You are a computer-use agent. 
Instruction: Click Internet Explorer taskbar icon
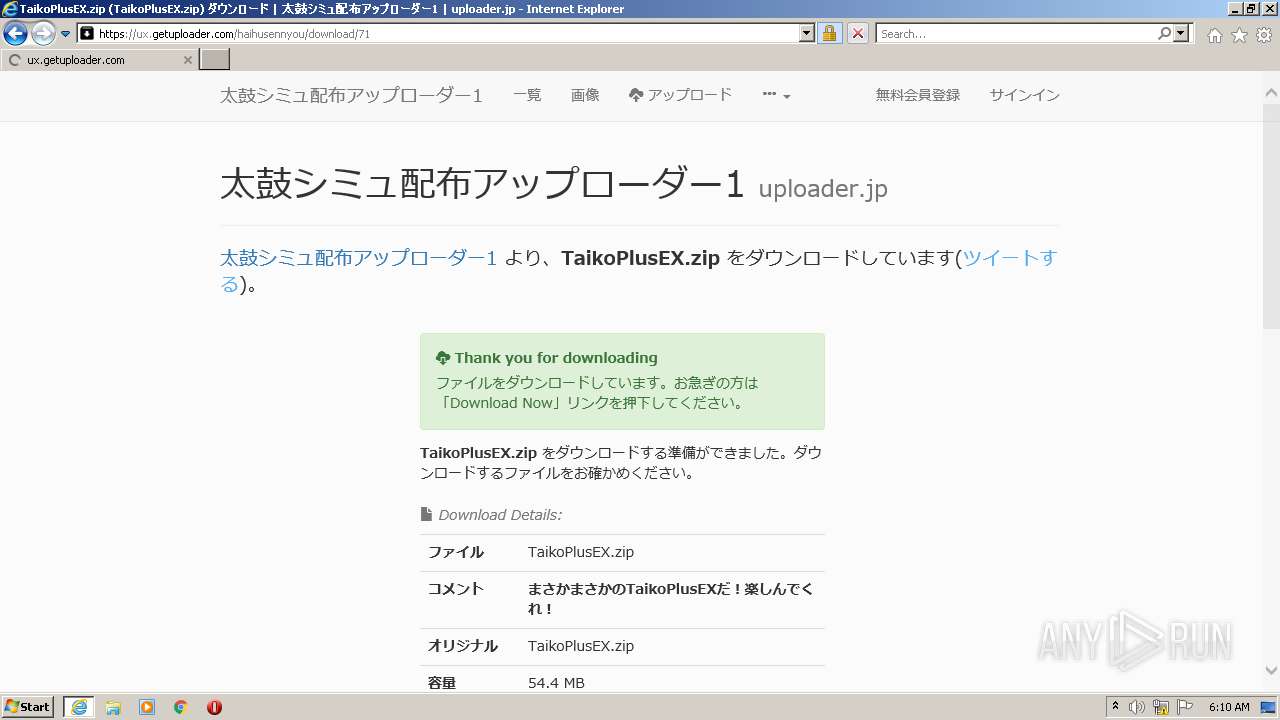coord(79,707)
